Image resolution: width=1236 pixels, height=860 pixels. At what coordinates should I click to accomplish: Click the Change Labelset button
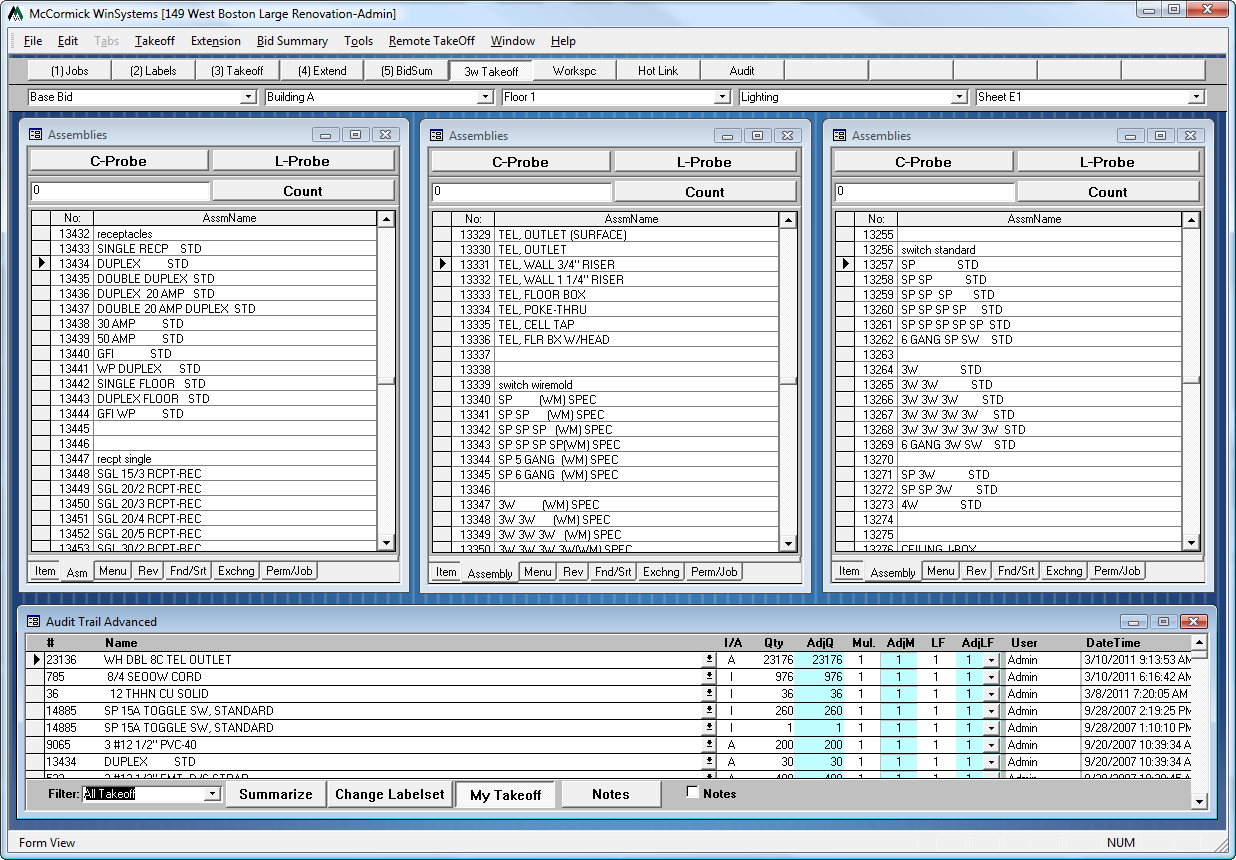[388, 793]
